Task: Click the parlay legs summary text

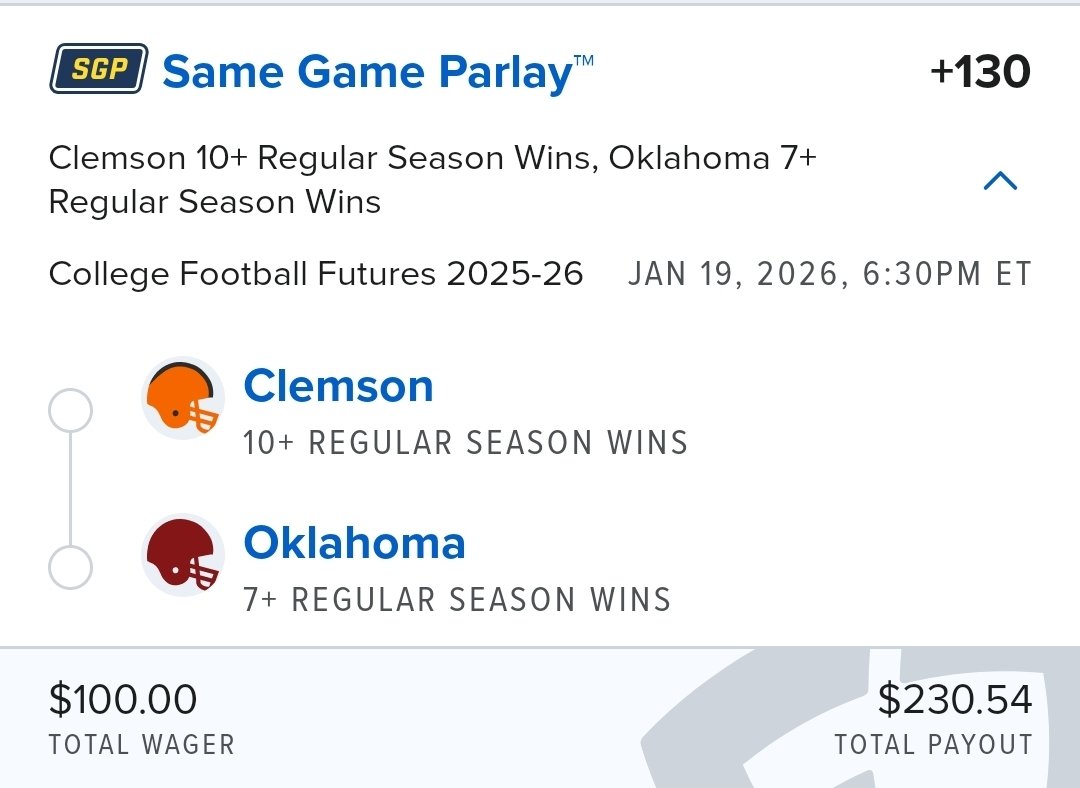Action: (433, 180)
